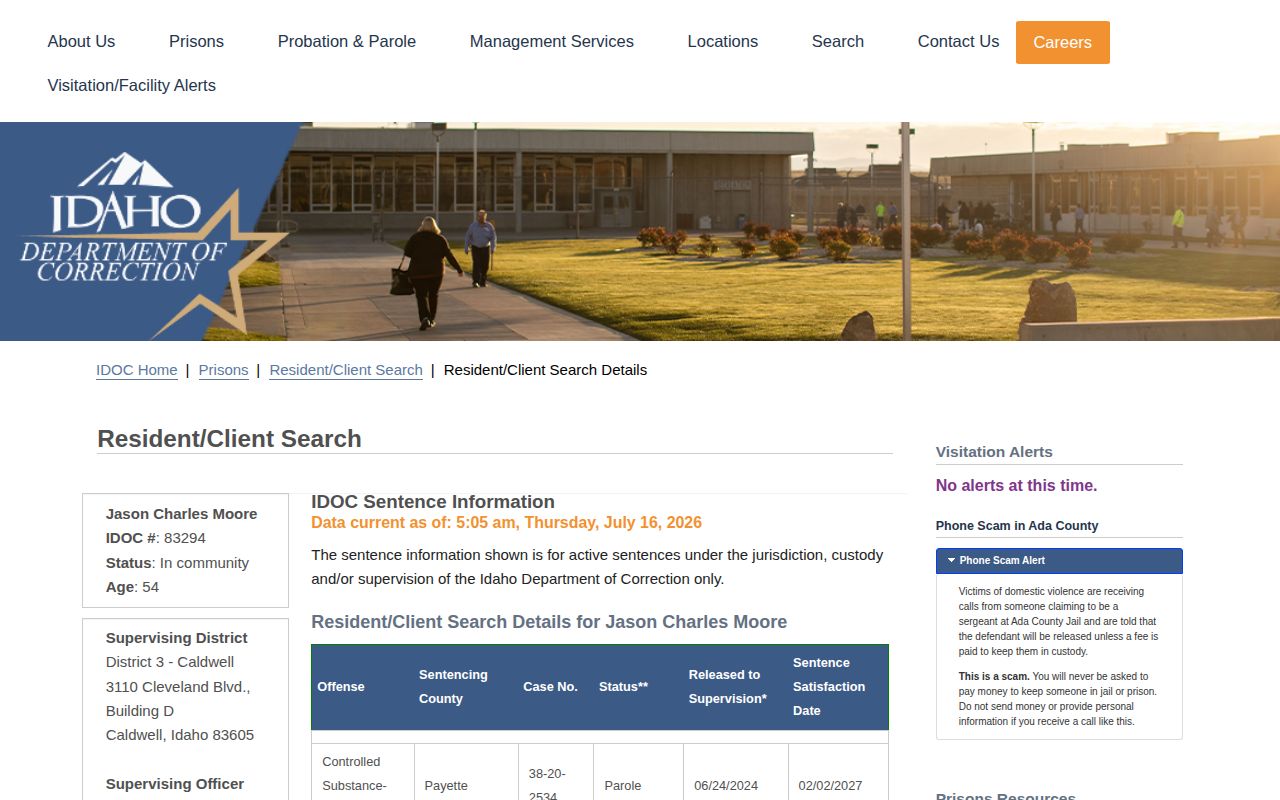Open the Prisons menu item
1280x800 pixels.
(x=196, y=42)
